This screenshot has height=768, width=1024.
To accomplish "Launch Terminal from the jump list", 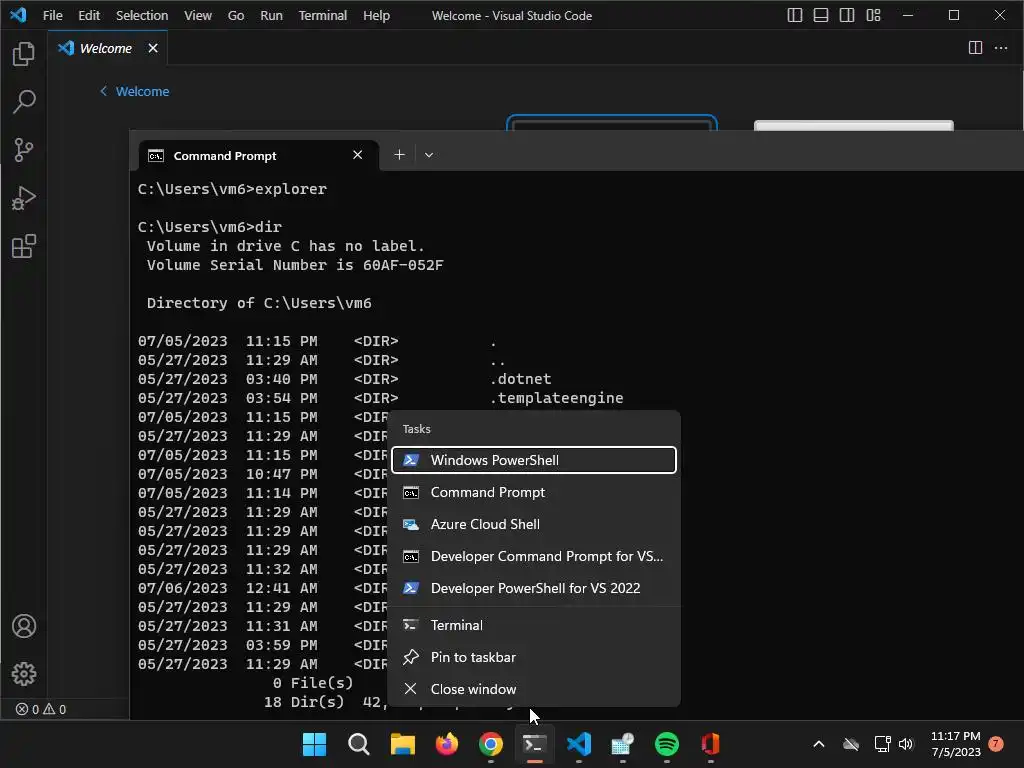I will tap(534, 625).
